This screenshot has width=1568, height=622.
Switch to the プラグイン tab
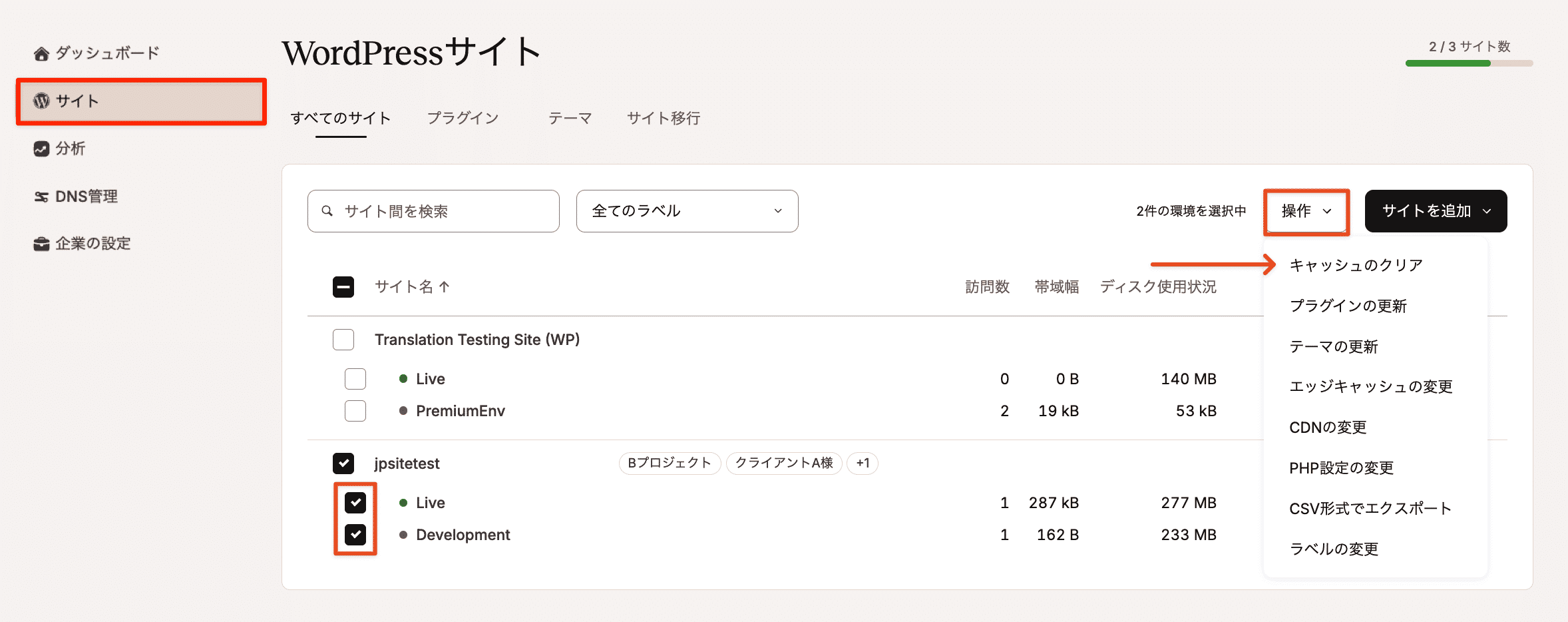click(x=463, y=118)
